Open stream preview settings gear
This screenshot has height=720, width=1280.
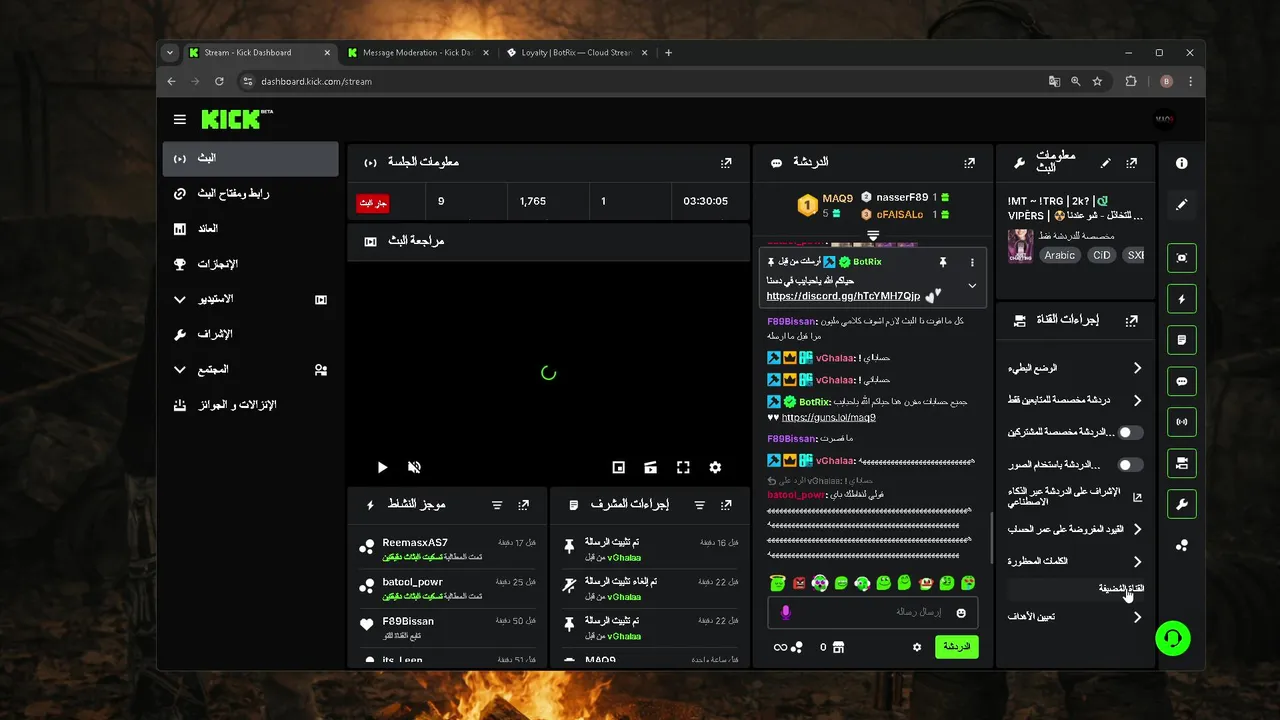tap(715, 467)
